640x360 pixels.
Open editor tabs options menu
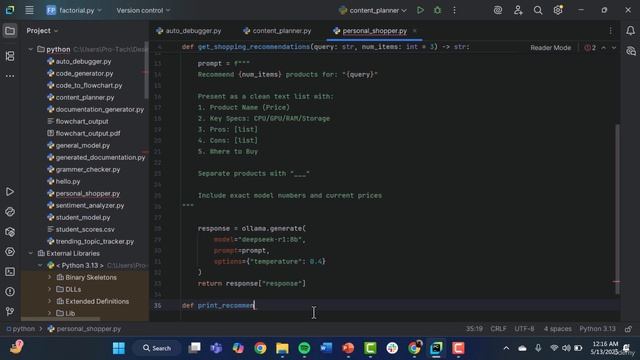pos(610,31)
